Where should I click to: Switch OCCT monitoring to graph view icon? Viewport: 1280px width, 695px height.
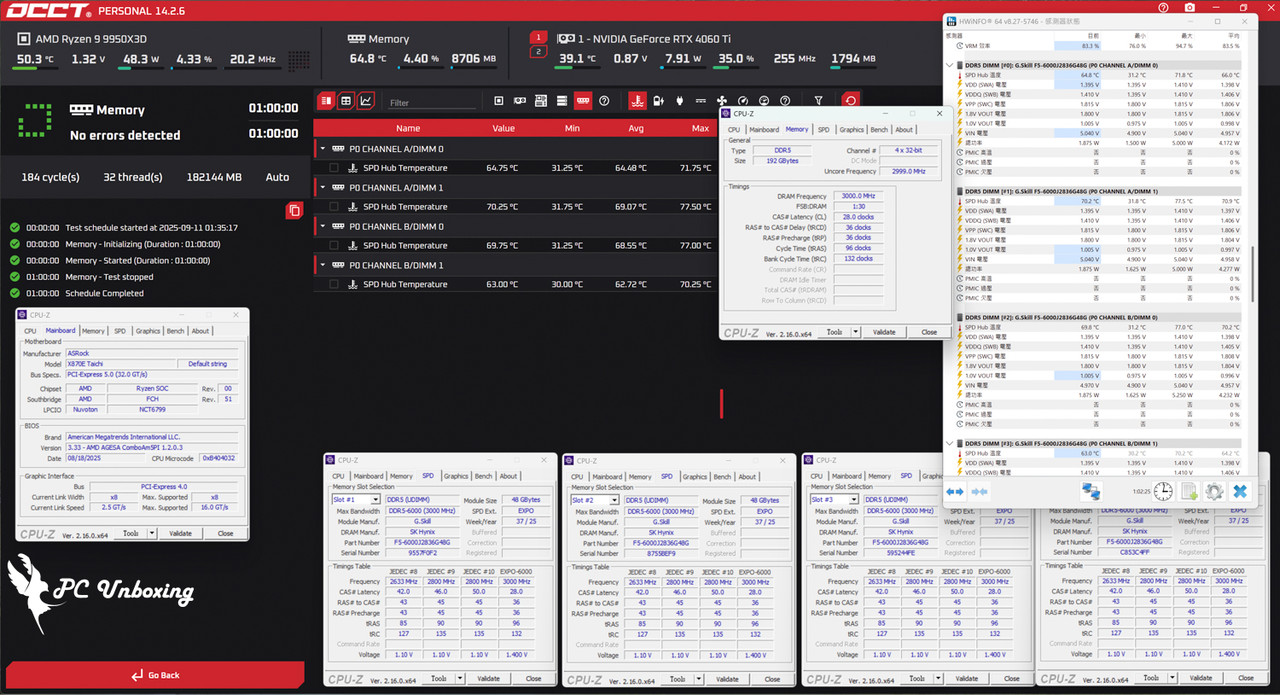click(366, 101)
